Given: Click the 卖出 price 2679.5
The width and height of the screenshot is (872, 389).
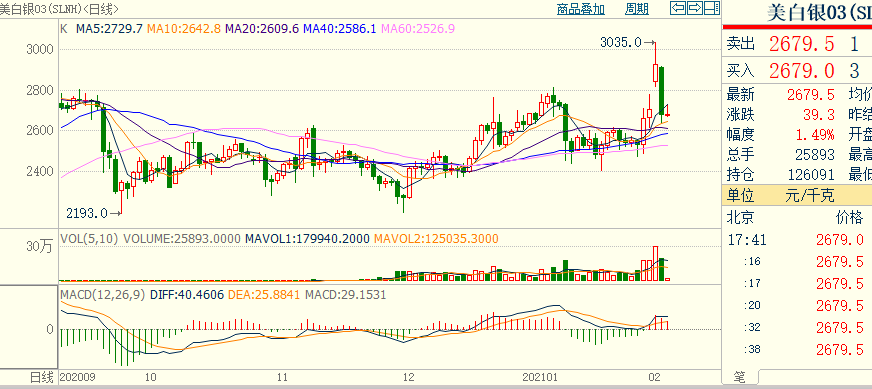Looking at the screenshot, I should pos(801,44).
